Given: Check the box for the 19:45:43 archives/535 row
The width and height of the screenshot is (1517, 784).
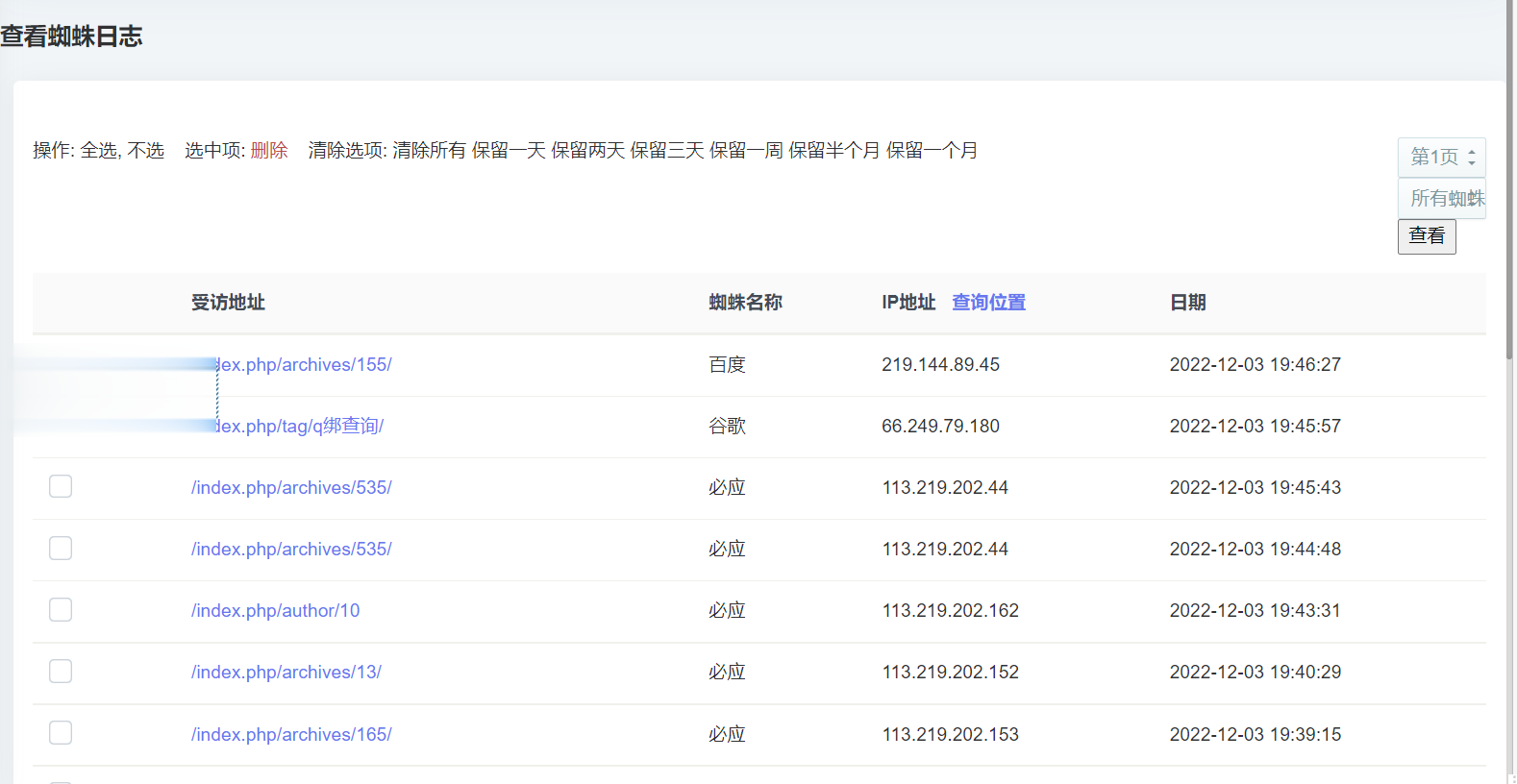Looking at the screenshot, I should coord(61,487).
